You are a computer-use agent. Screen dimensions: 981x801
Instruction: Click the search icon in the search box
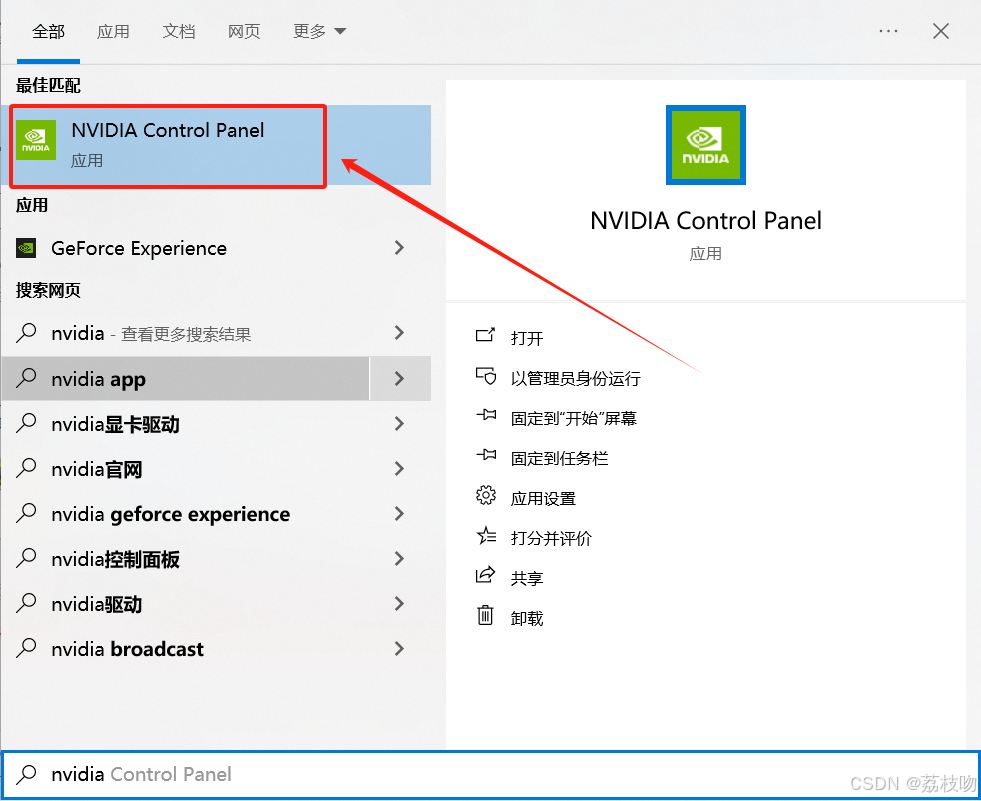pyautogui.click(x=26, y=774)
